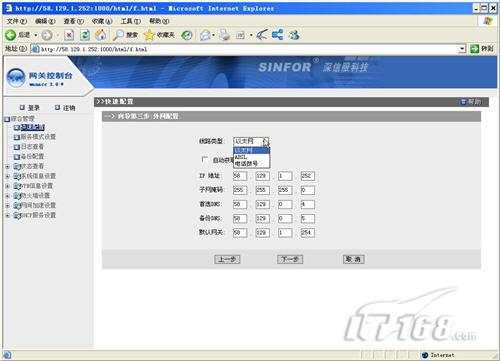Click the Windows flag logo icon

[x=488, y=21]
